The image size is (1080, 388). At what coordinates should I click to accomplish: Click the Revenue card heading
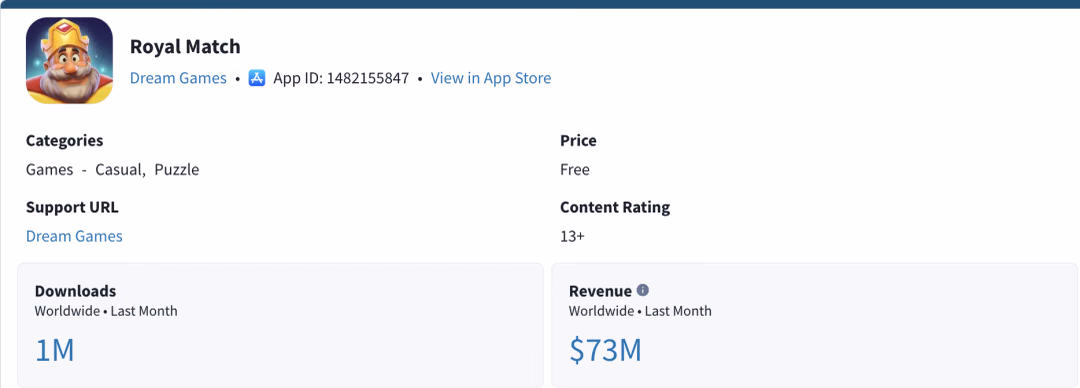[601, 291]
